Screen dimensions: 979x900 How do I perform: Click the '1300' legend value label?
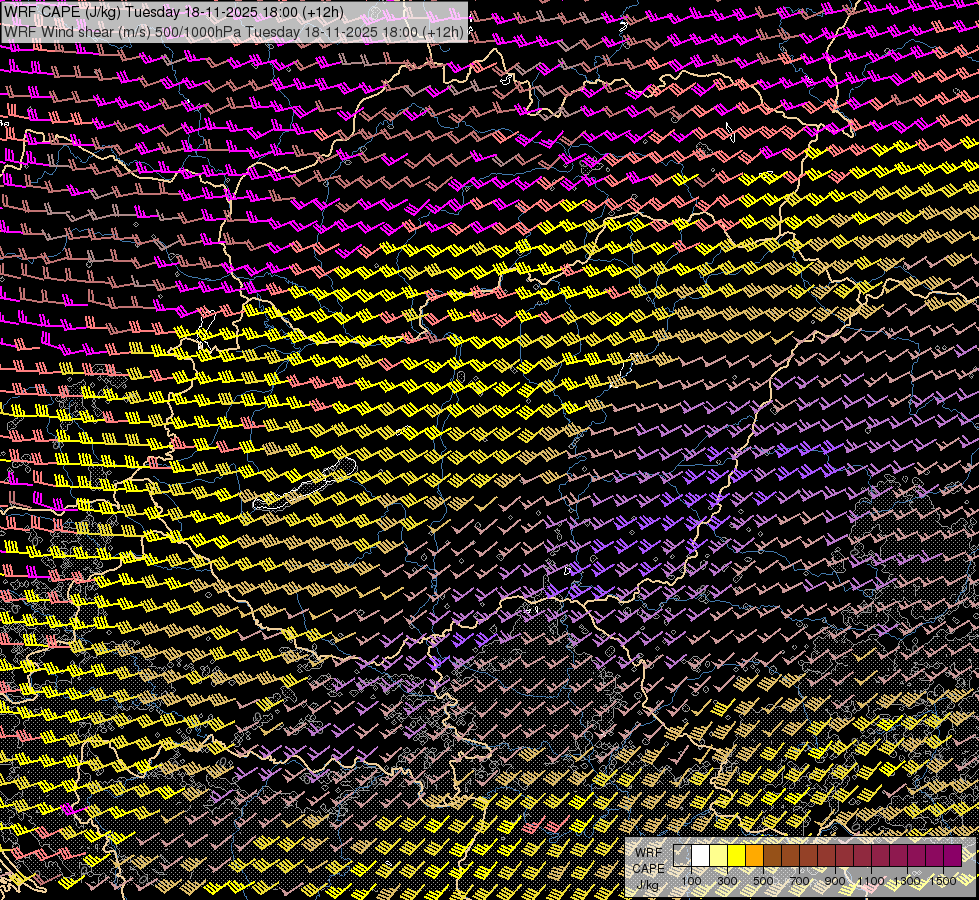click(907, 881)
